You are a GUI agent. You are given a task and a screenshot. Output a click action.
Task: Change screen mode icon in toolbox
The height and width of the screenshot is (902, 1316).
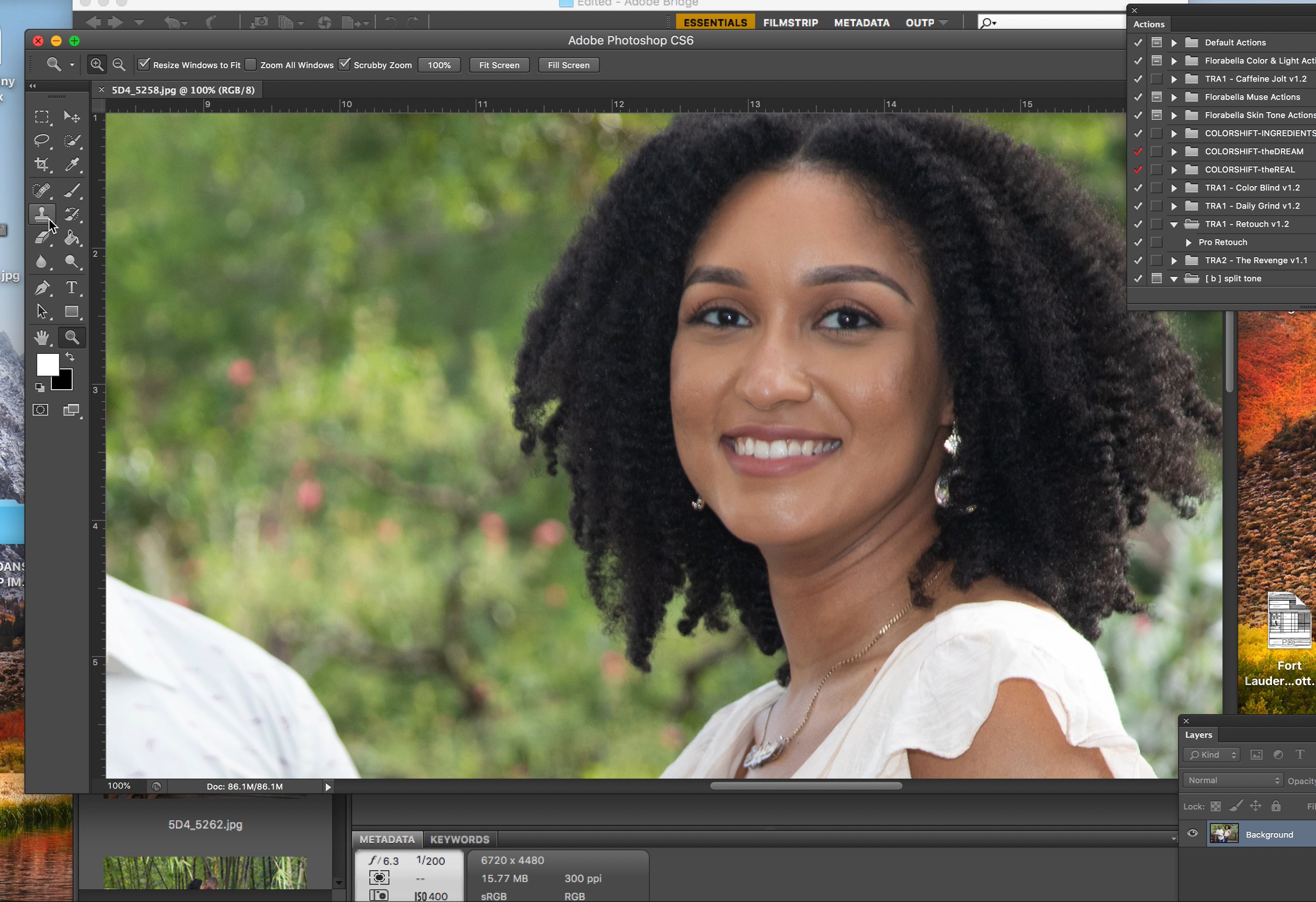[72, 410]
